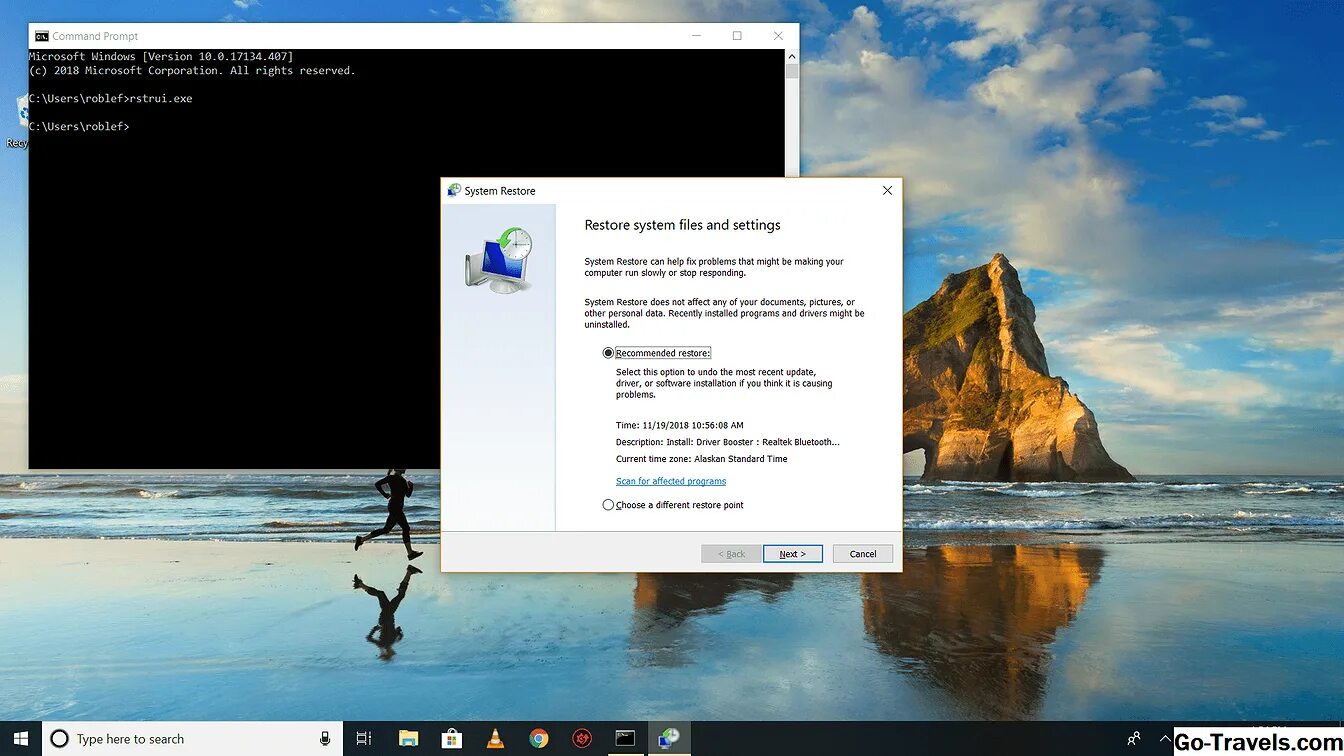Launch Microsoft Store from the taskbar
This screenshot has width=1344, height=756.
point(451,739)
